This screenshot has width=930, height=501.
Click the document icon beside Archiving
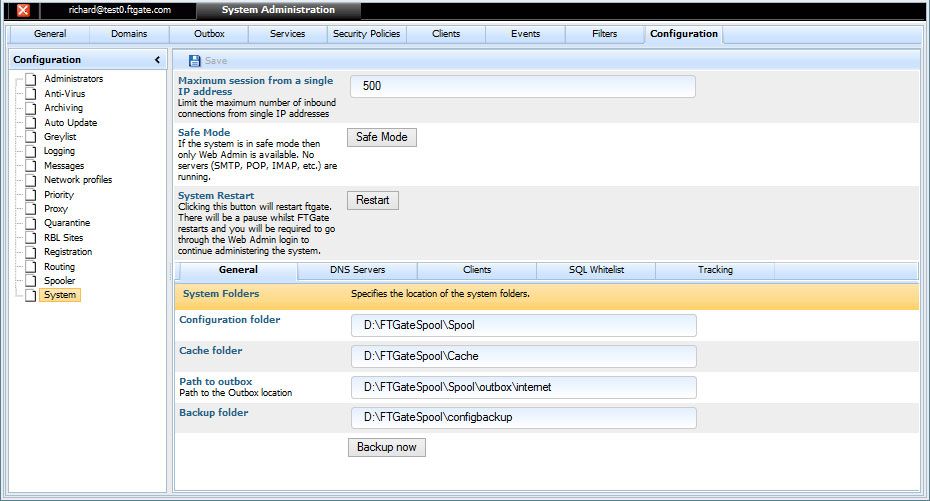(31, 108)
